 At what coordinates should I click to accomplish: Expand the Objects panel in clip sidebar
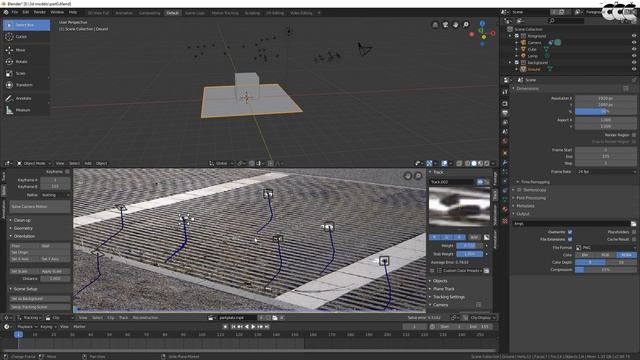[x=440, y=281]
